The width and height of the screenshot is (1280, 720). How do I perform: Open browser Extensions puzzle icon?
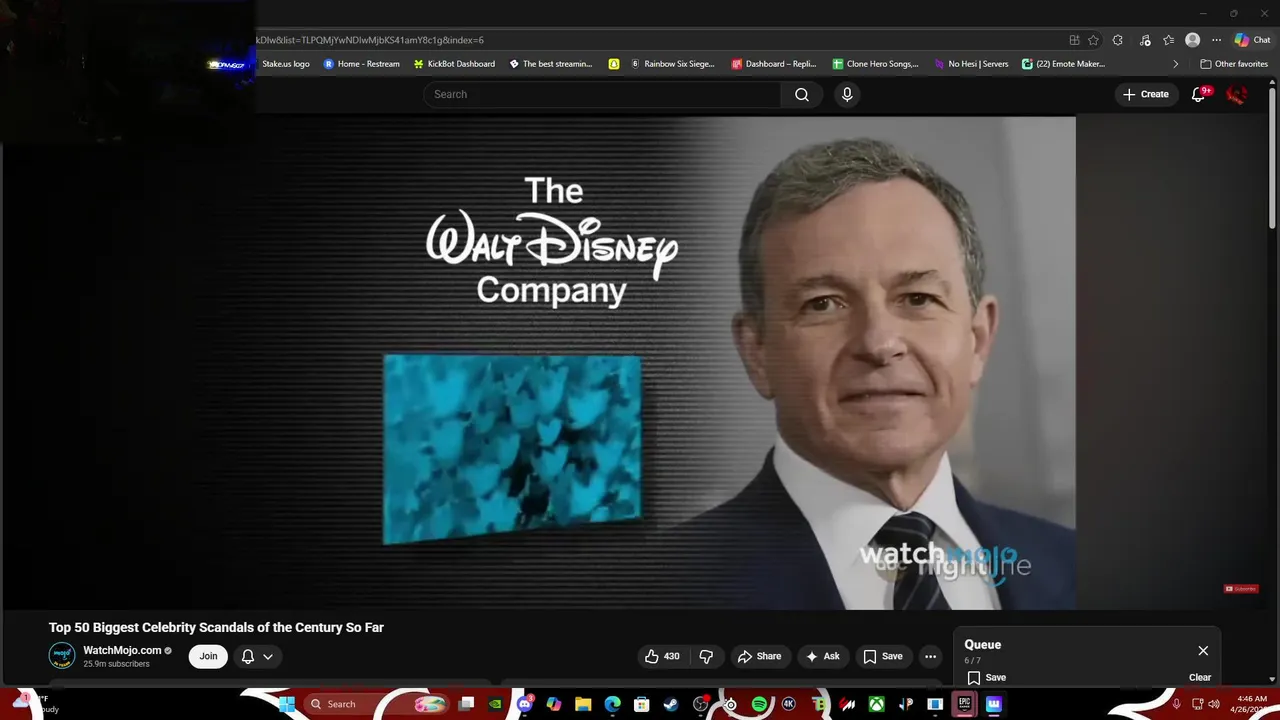1118,40
